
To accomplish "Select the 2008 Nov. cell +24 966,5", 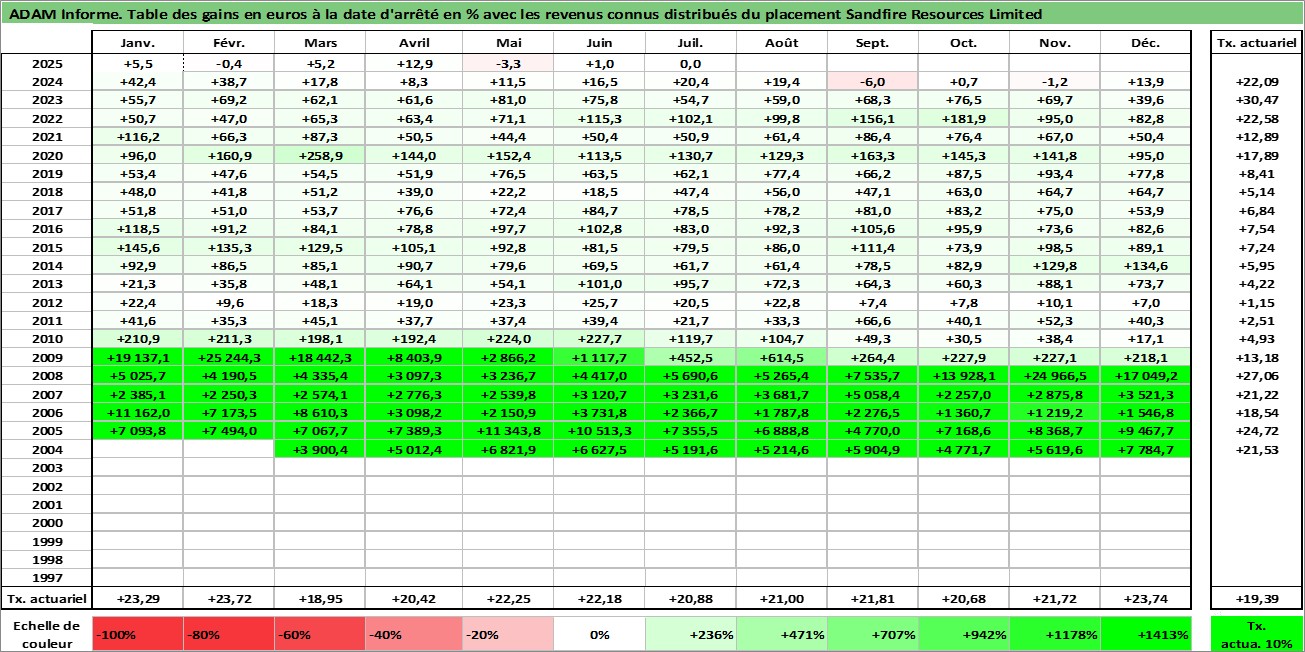I will tap(1055, 376).
